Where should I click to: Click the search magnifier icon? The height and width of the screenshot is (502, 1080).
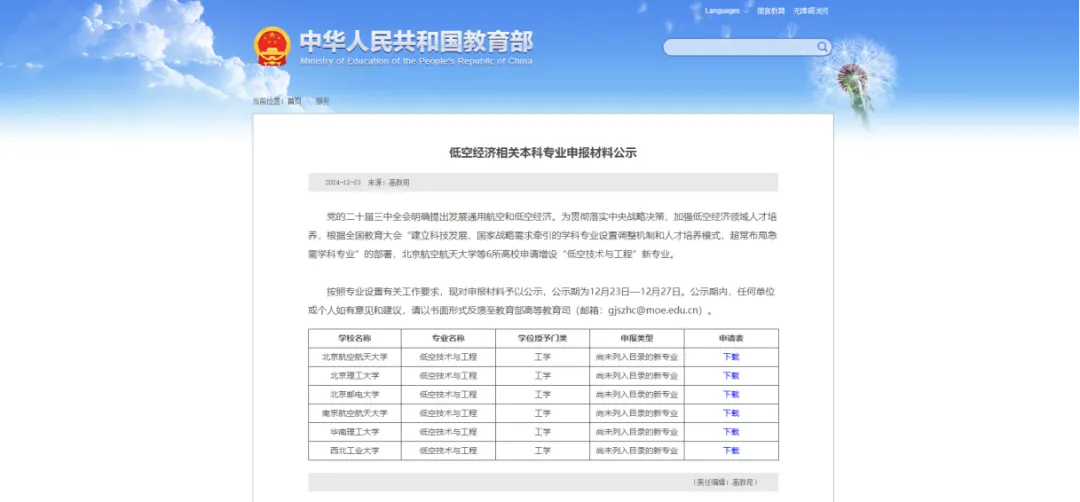(822, 47)
